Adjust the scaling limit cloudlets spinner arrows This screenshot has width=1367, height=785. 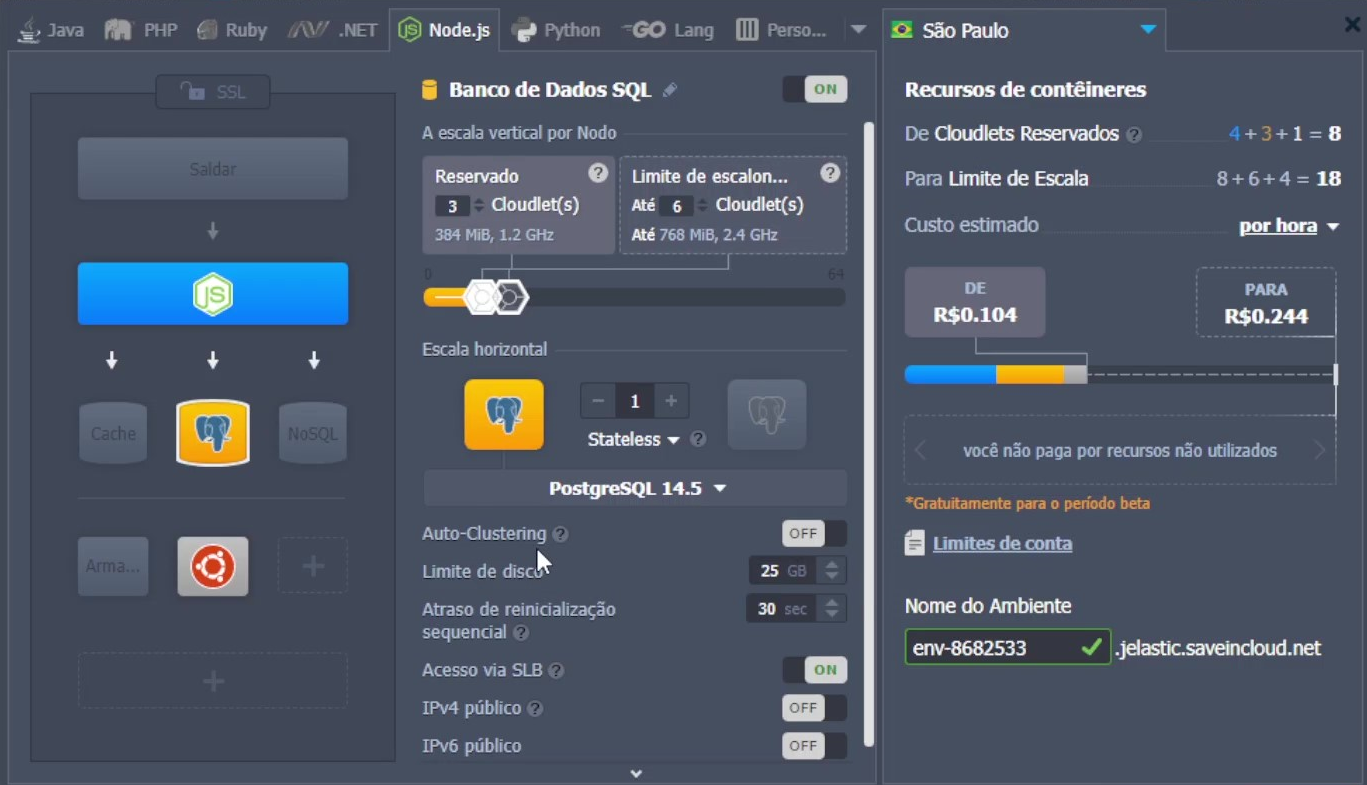pyautogui.click(x=703, y=206)
